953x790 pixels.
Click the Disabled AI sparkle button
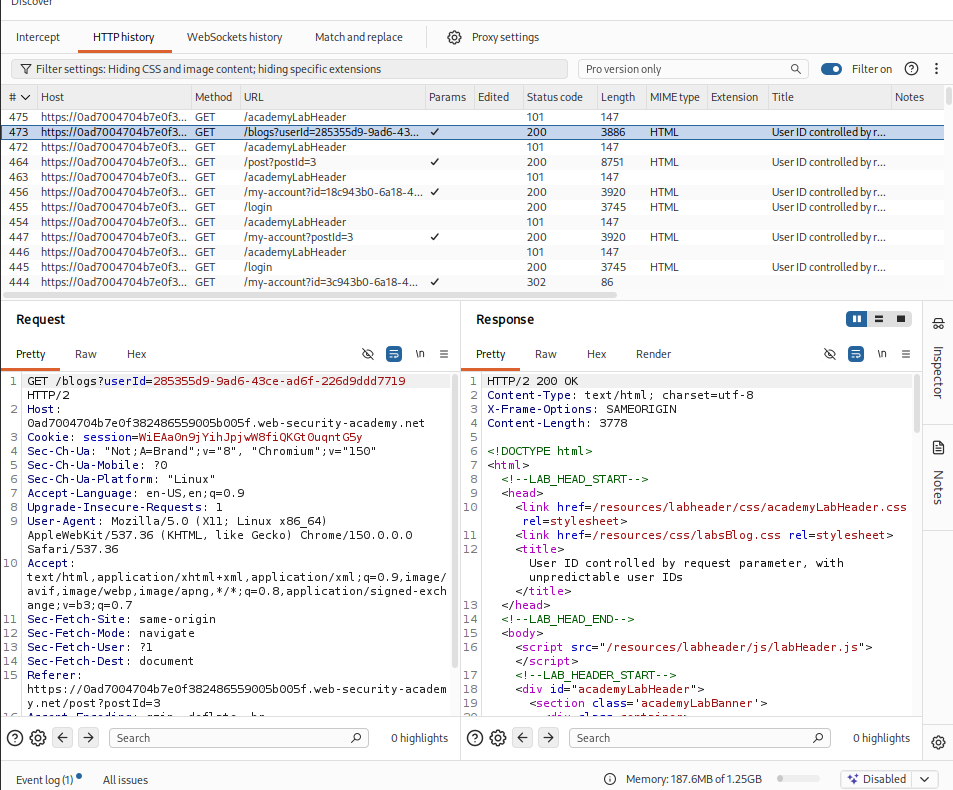click(876, 779)
